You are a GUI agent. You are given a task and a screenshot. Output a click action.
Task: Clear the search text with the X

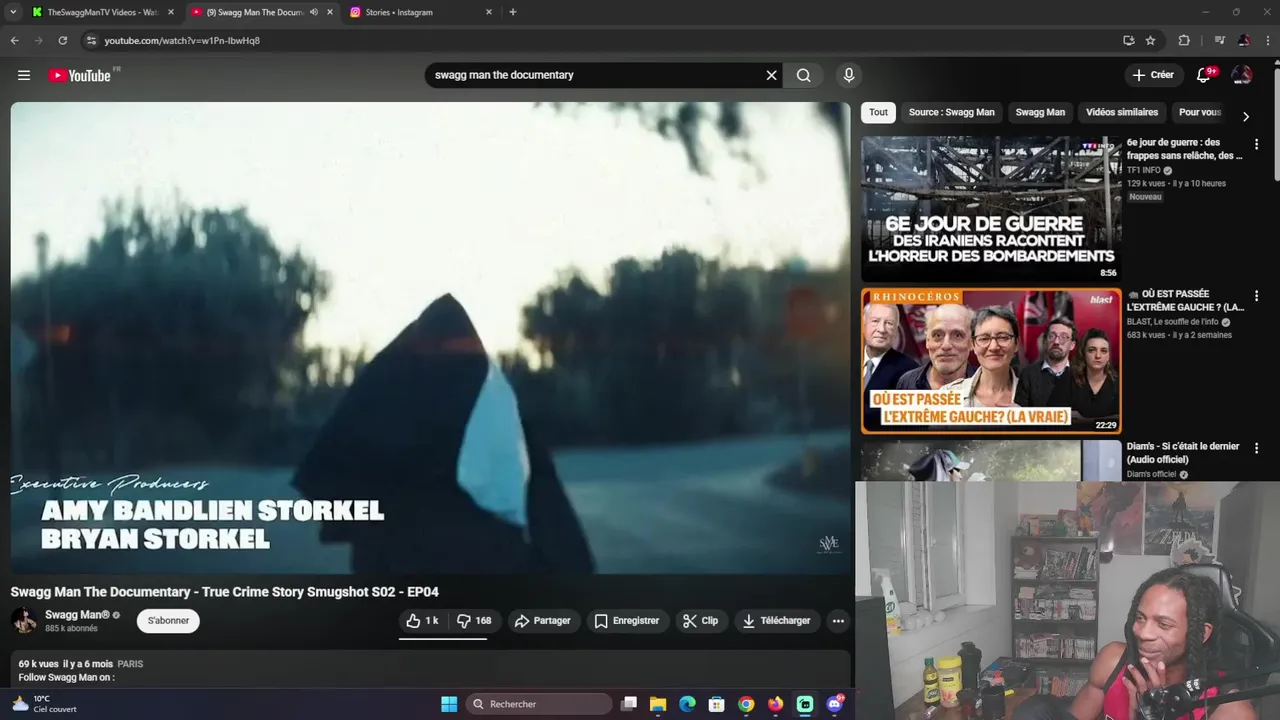tap(771, 75)
